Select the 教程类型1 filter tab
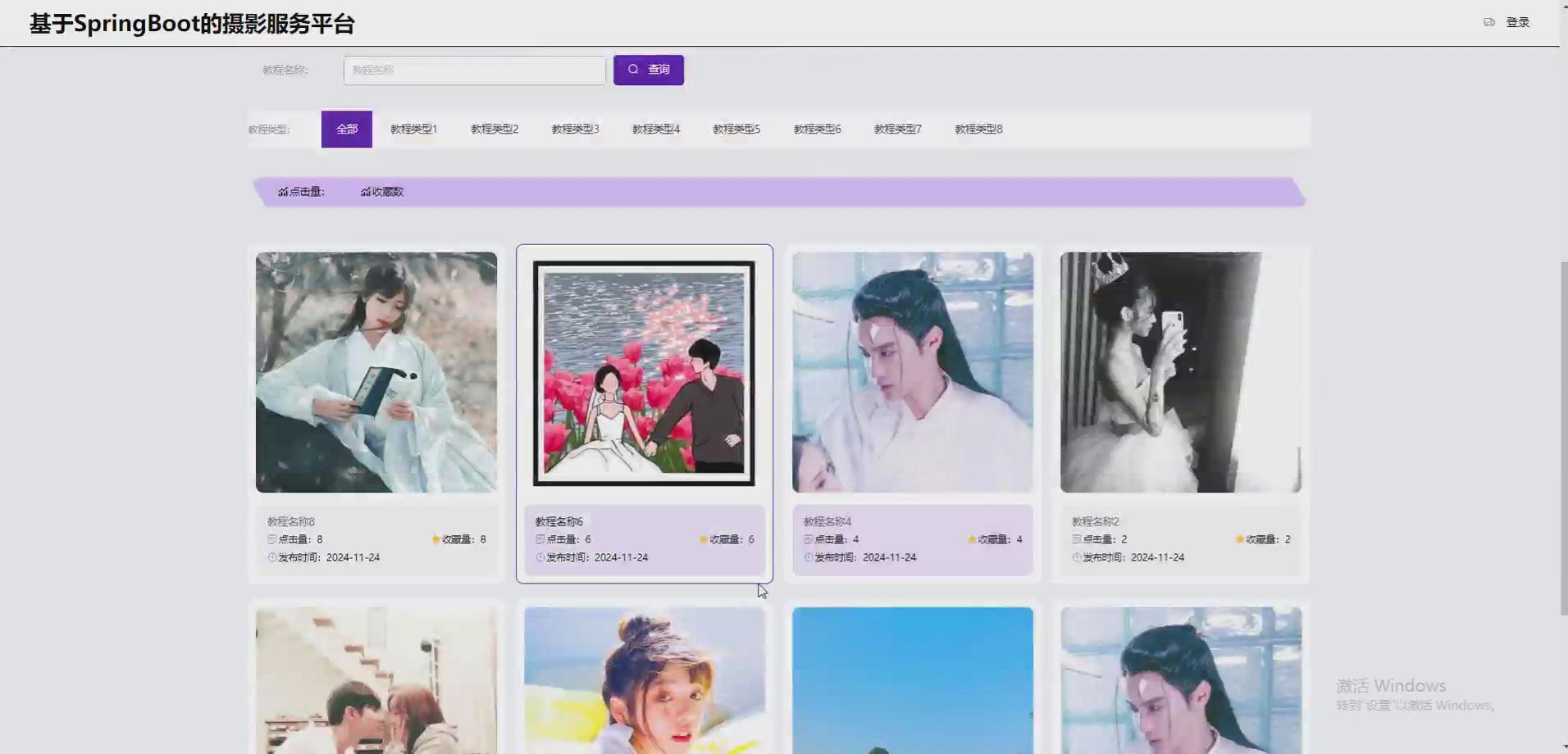Image resolution: width=1568 pixels, height=754 pixels. (x=413, y=129)
